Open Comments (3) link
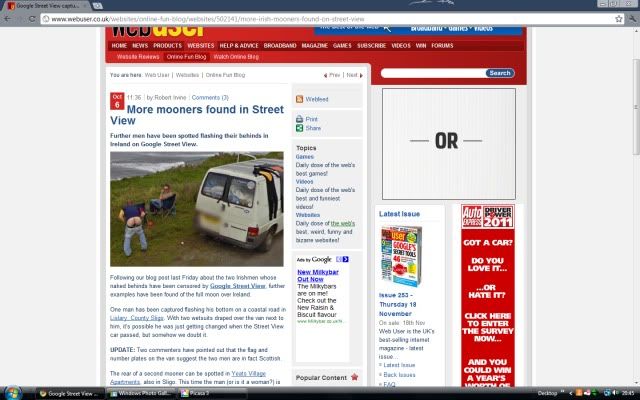This screenshot has height=400, width=640. pyautogui.click(x=210, y=98)
